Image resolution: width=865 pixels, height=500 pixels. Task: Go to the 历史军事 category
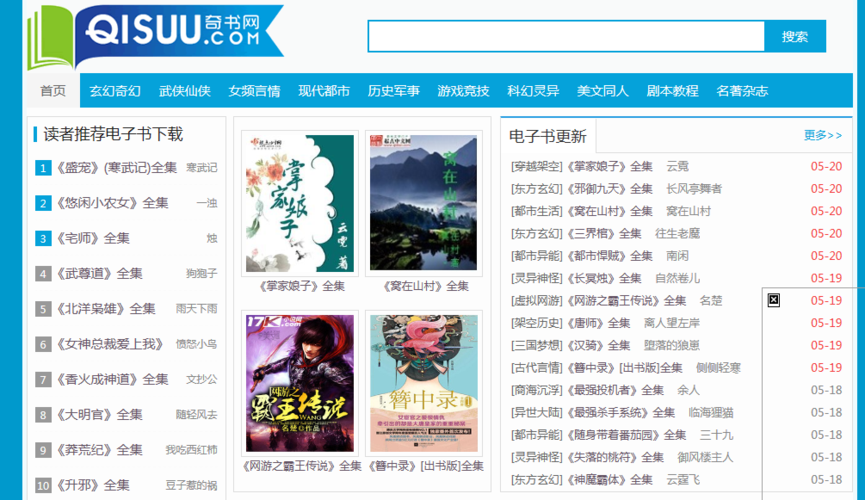pos(393,91)
